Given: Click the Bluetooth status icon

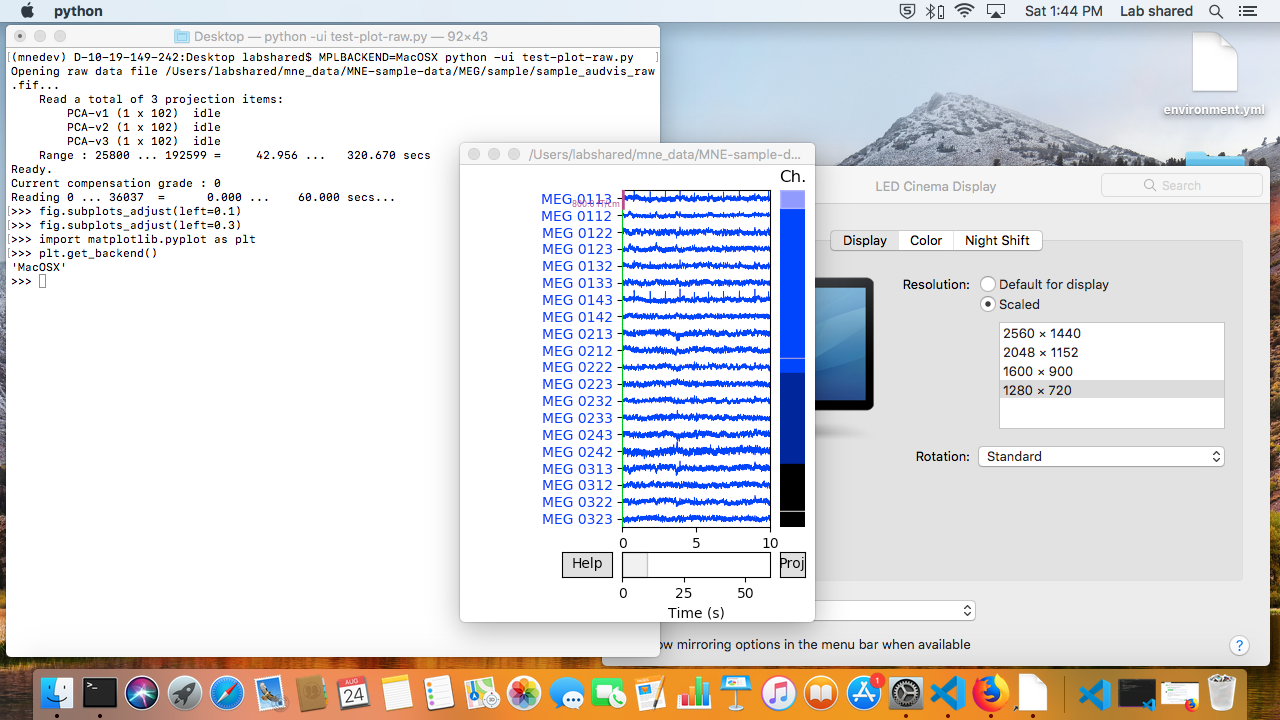Looking at the screenshot, I should pos(934,11).
